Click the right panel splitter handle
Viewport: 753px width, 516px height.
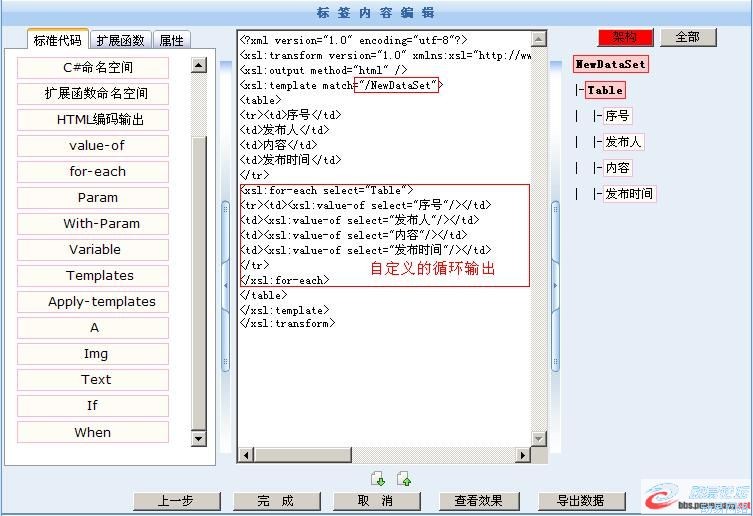pyautogui.click(x=555, y=284)
